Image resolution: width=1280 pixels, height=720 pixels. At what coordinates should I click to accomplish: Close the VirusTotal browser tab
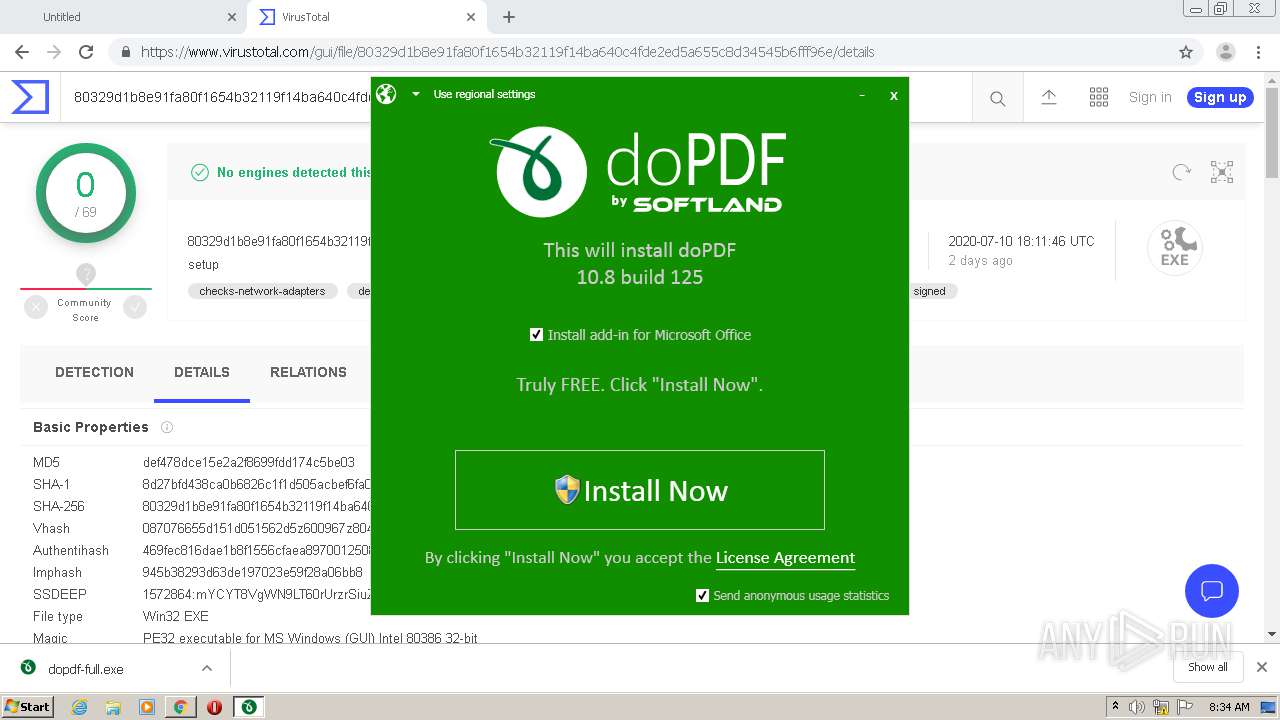[x=471, y=17]
